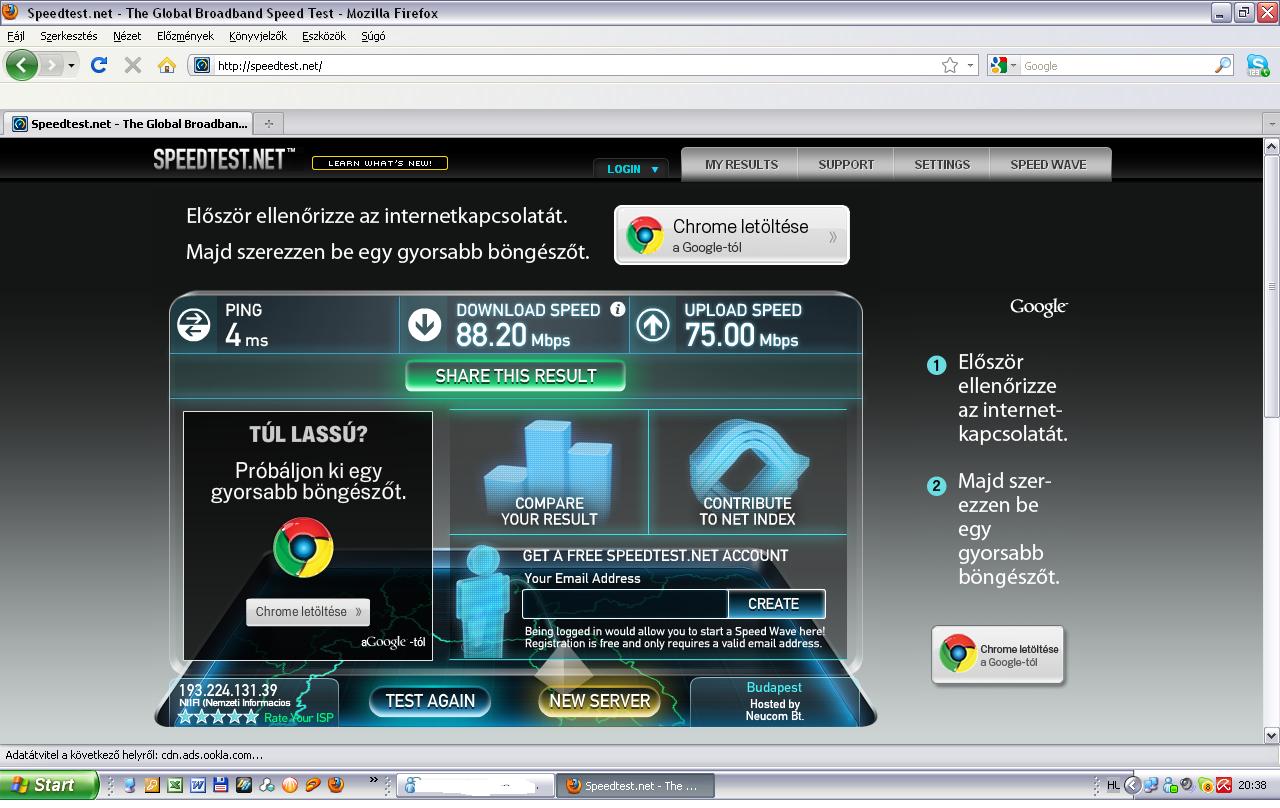1280x808 pixels.
Task: Click the search magnifier icon
Action: point(1223,65)
